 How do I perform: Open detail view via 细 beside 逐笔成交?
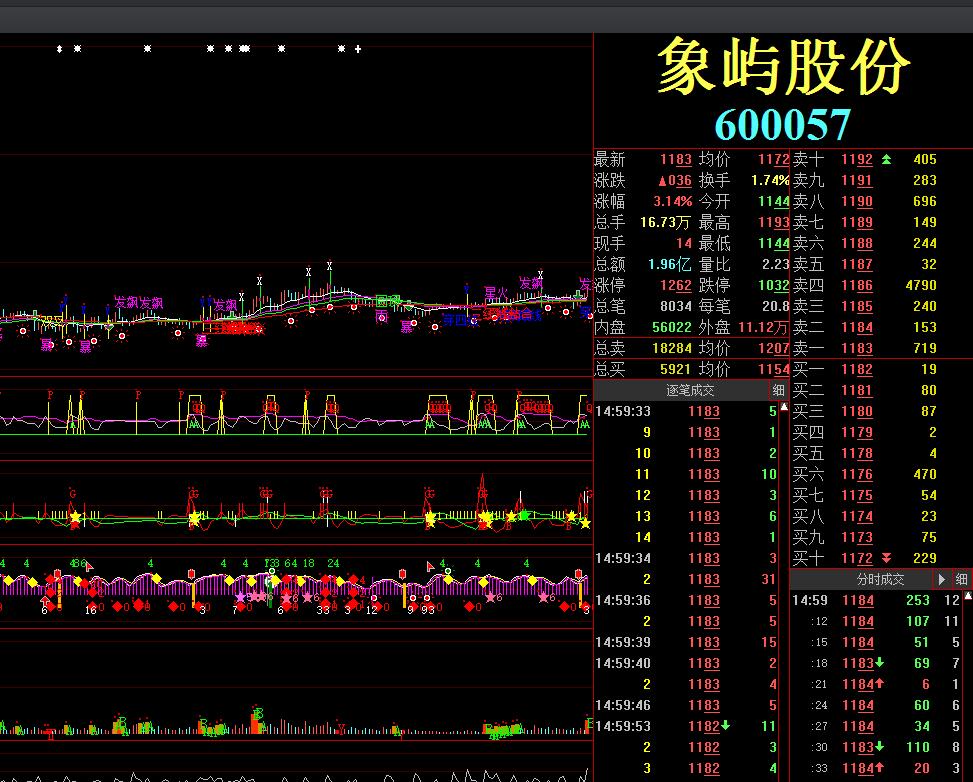click(778, 390)
